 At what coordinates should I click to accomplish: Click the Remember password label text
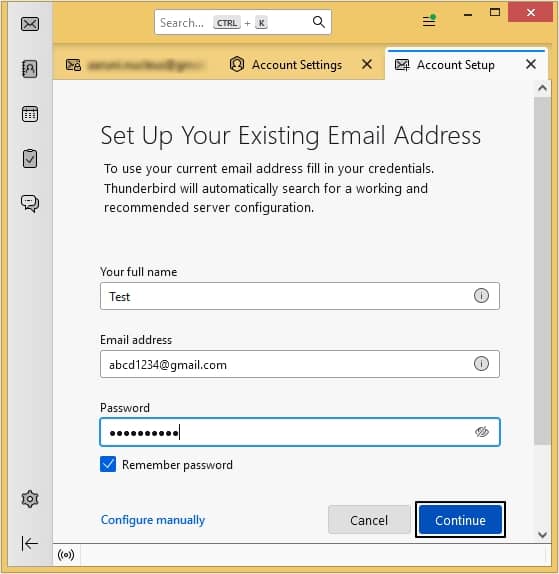tap(177, 465)
